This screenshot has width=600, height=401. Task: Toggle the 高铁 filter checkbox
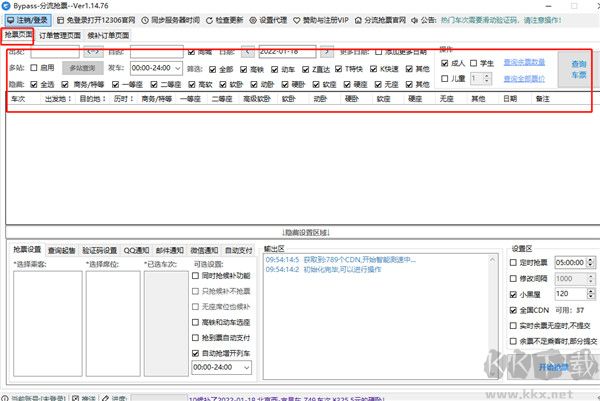(x=243, y=69)
